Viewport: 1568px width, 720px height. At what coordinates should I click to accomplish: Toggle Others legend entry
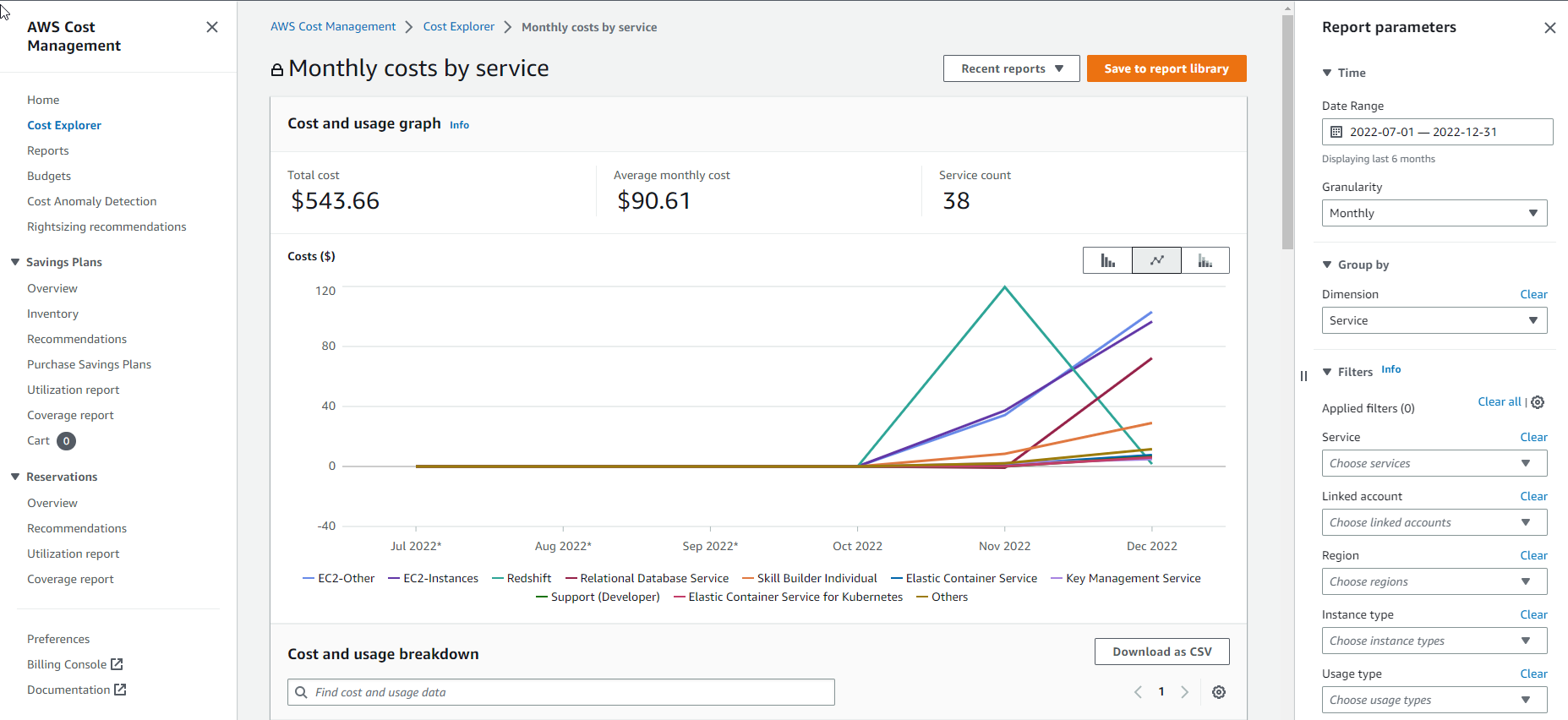942,597
